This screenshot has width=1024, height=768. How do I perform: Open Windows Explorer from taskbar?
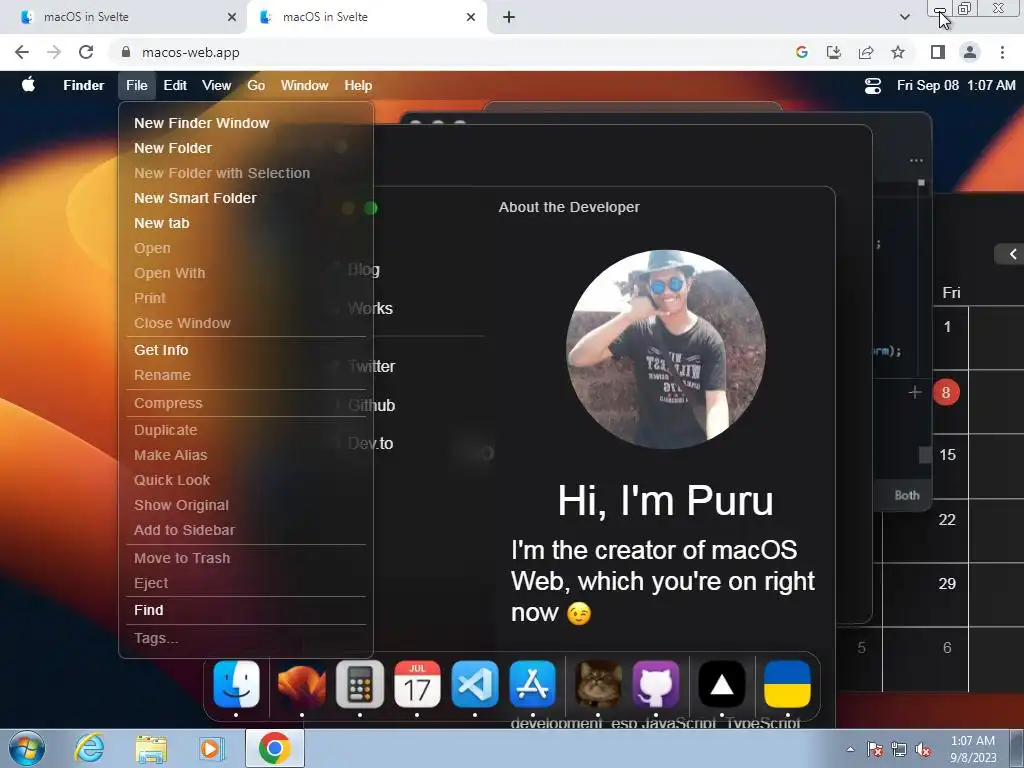click(x=151, y=749)
